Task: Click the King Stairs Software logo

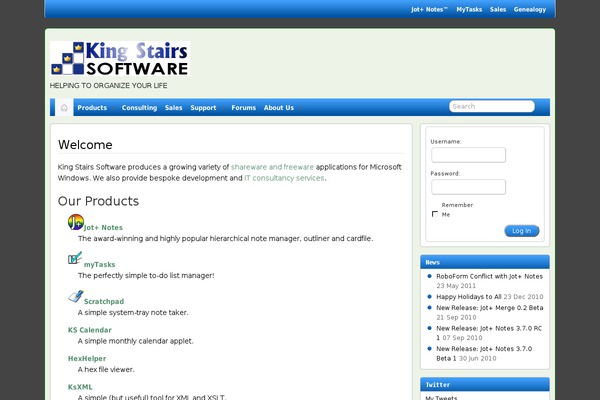Action: coord(120,59)
